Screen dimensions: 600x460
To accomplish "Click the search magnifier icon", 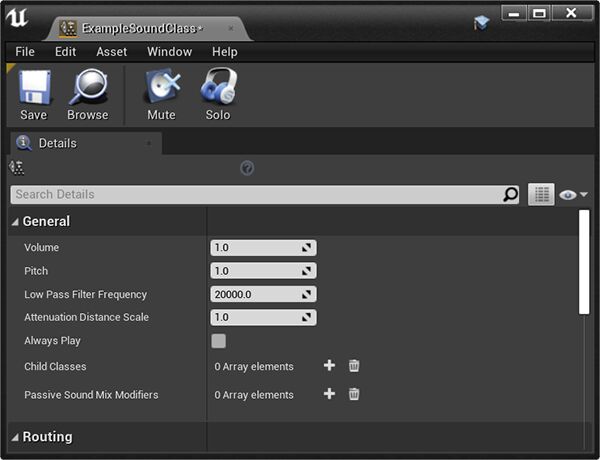I will click(510, 194).
